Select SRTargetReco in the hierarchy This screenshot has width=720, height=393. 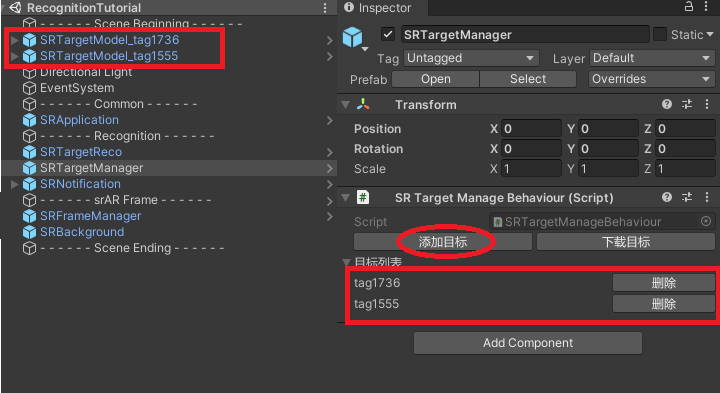(x=81, y=152)
